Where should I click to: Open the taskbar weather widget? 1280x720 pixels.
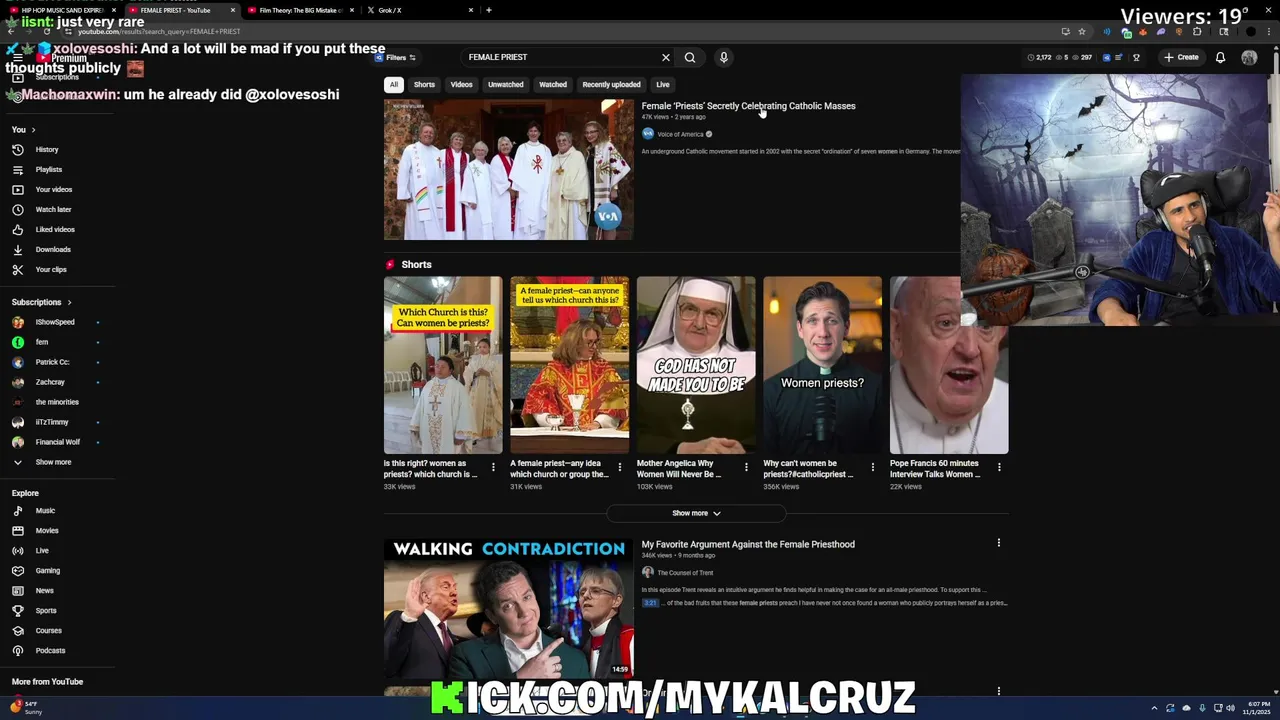26,707
